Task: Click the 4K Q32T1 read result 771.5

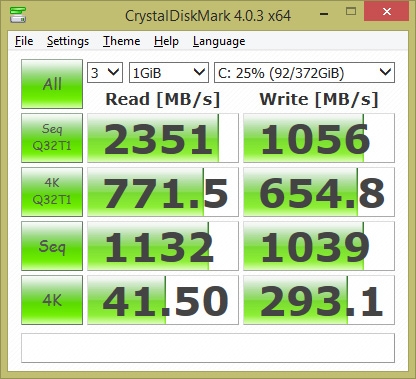Action: tap(163, 192)
